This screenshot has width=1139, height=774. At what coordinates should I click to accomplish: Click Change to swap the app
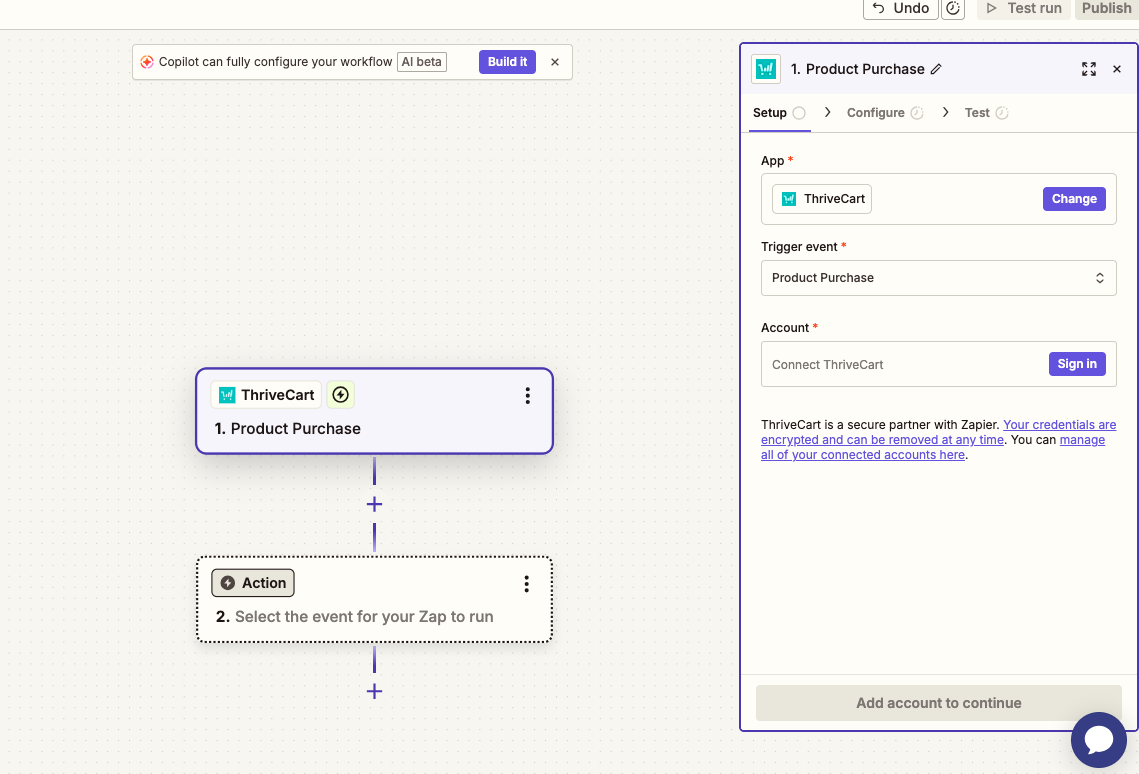point(1074,199)
